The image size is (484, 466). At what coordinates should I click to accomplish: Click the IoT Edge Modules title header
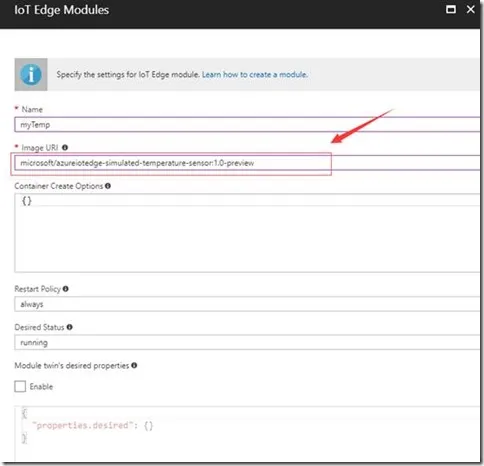[62, 10]
